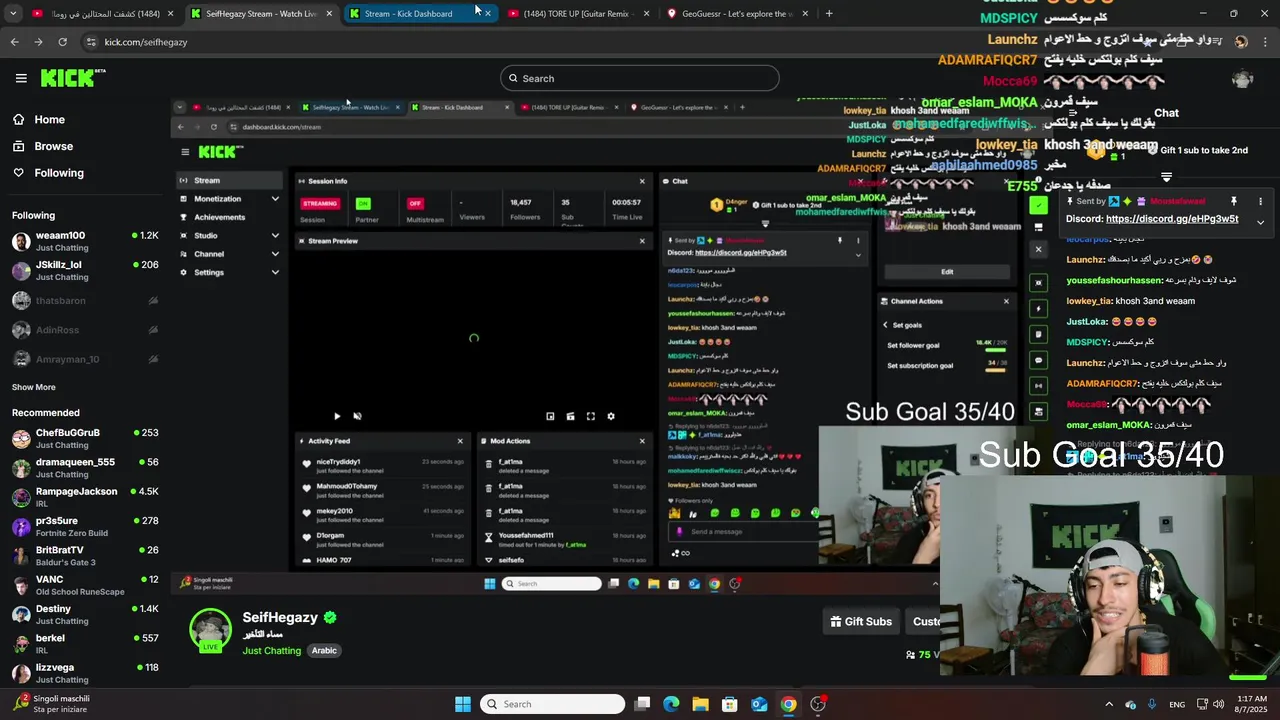This screenshot has height=720, width=1280.
Task: Show More followed channels
Action: coord(34,387)
